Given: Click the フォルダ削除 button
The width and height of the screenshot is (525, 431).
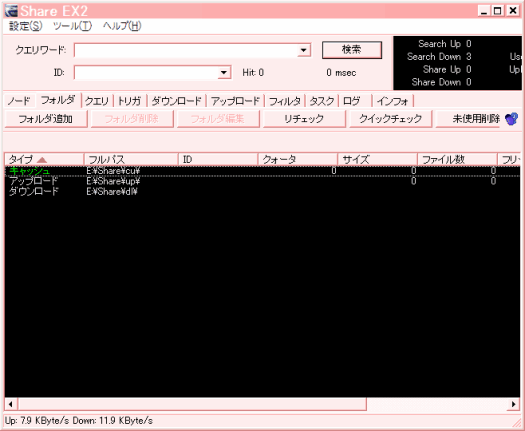Looking at the screenshot, I should pyautogui.click(x=132, y=119).
